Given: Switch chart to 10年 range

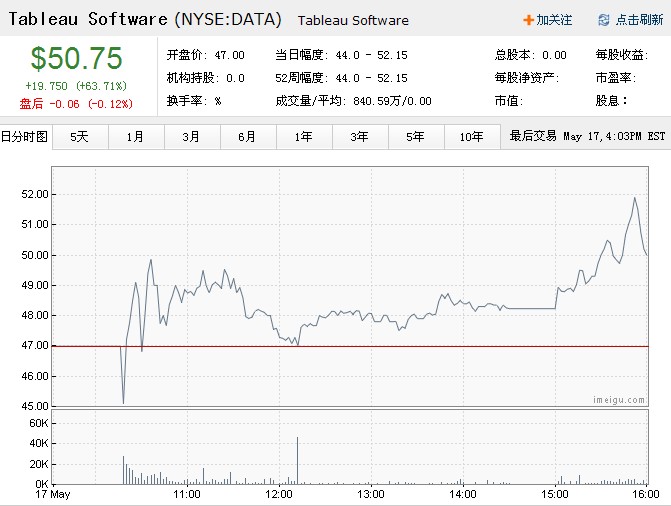Looking at the screenshot, I should [472, 137].
